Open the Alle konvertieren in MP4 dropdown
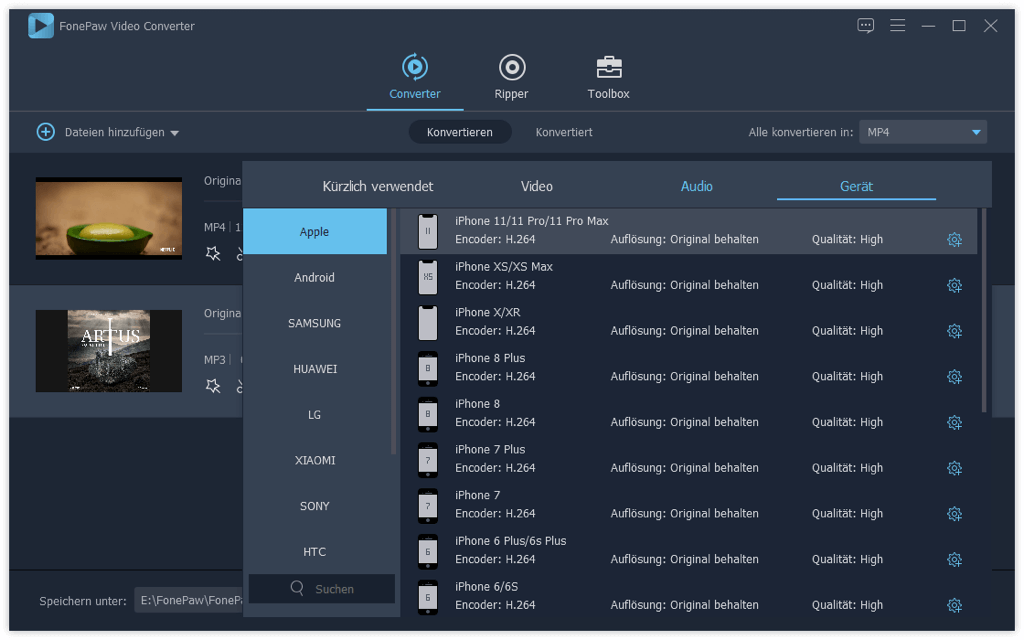 coord(923,132)
